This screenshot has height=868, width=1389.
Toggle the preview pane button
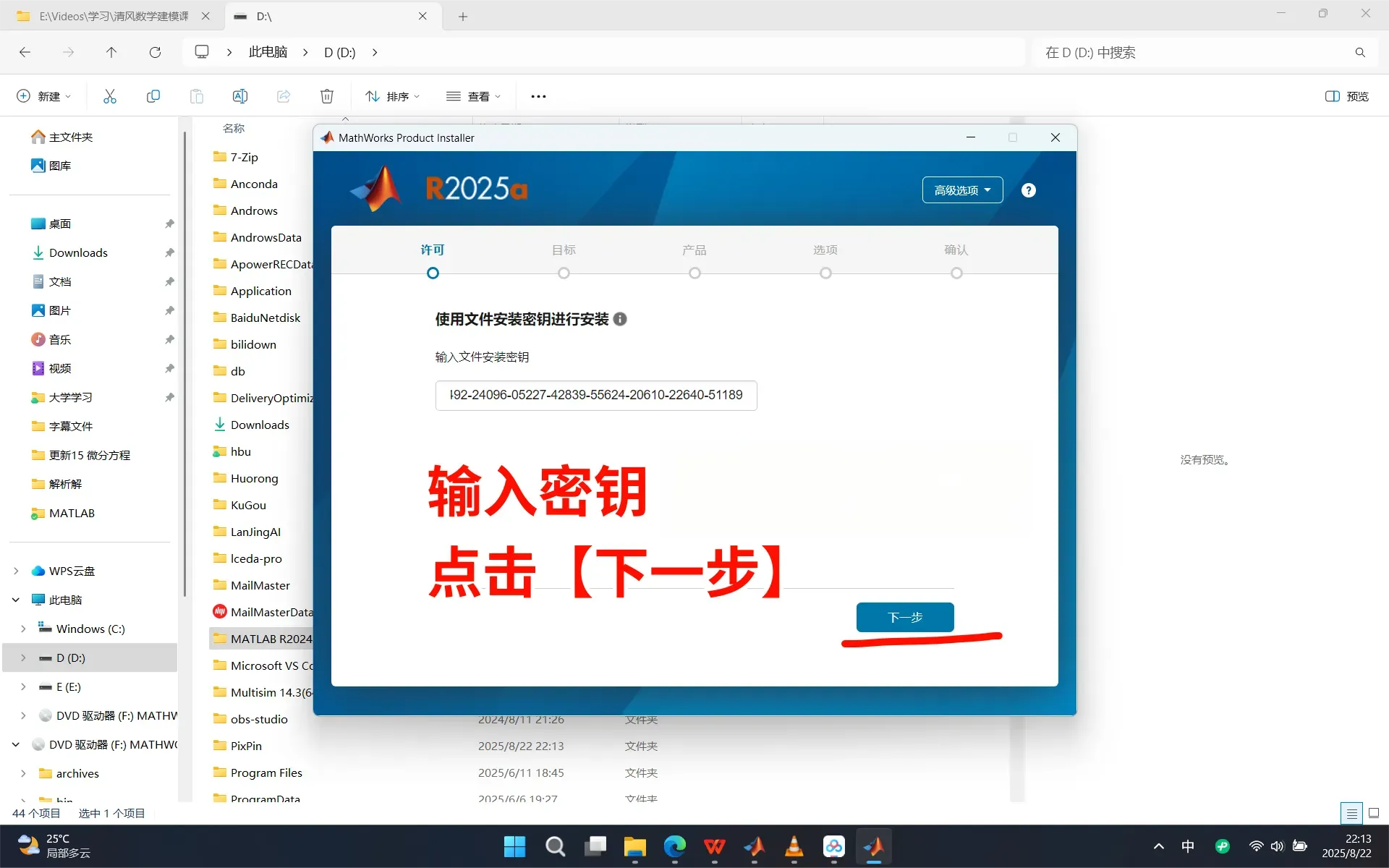(x=1346, y=96)
